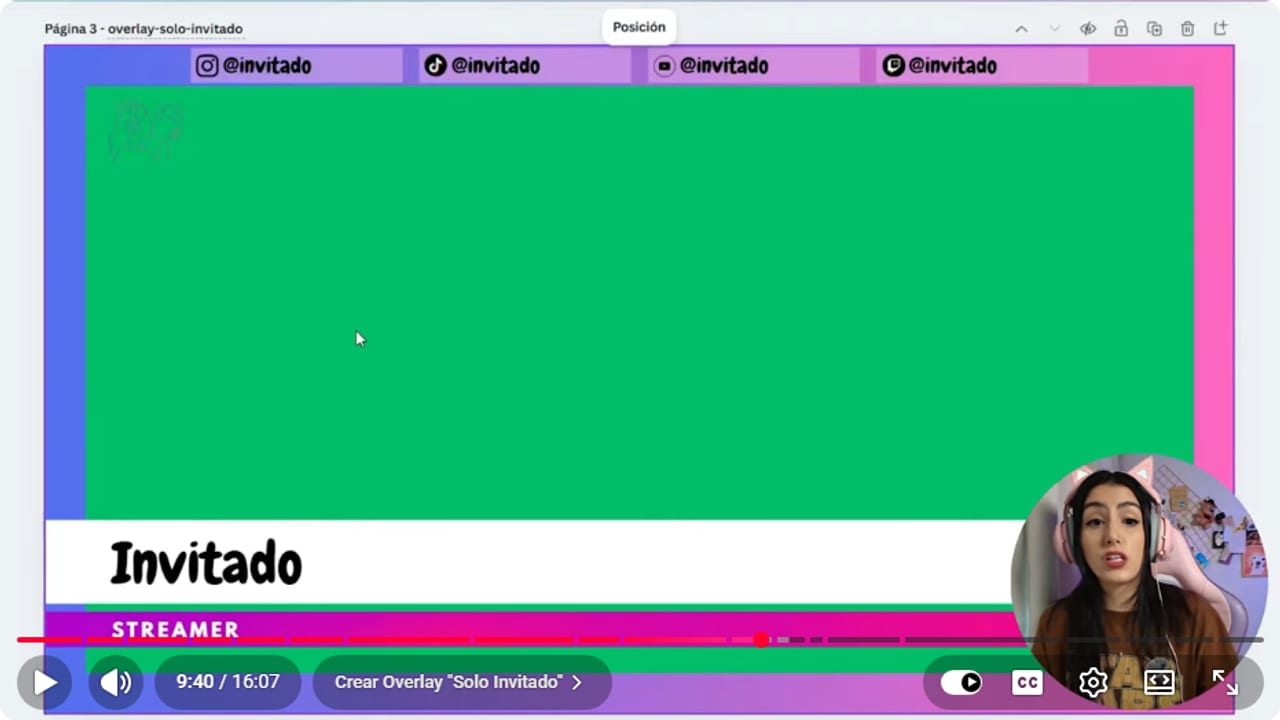Screen dimensions: 1280x720
Task: Select the faint logo on the green area
Action: point(146,129)
